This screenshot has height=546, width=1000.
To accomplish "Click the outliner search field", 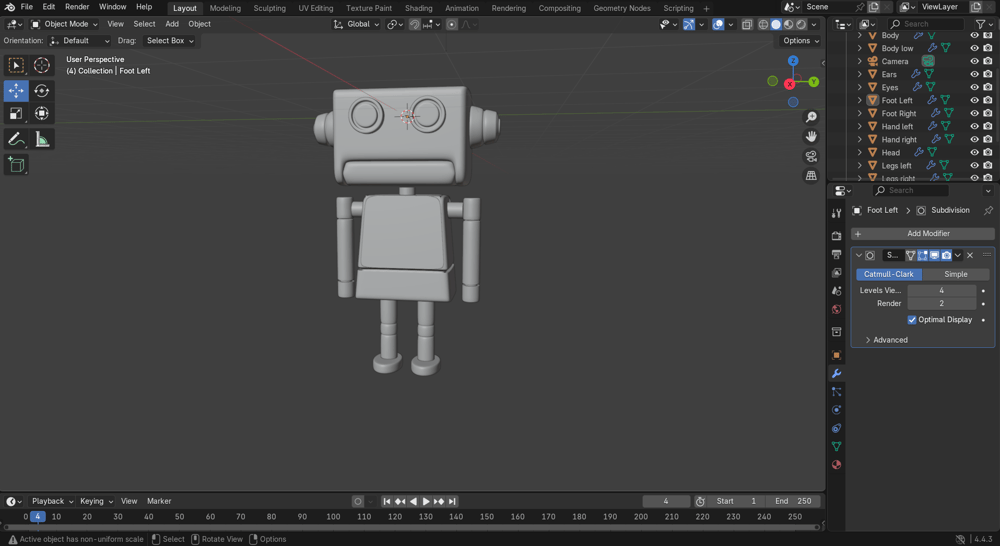I will click(x=925, y=24).
